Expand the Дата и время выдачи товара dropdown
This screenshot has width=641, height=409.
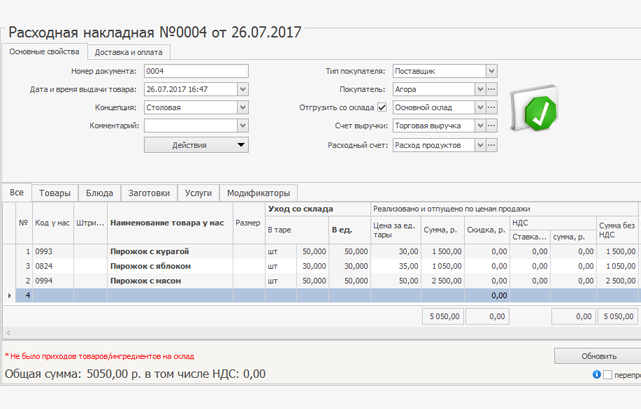243,89
